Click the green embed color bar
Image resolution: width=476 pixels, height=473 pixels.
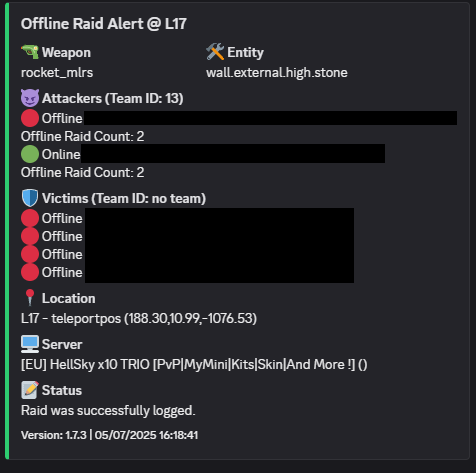[x=7, y=231]
